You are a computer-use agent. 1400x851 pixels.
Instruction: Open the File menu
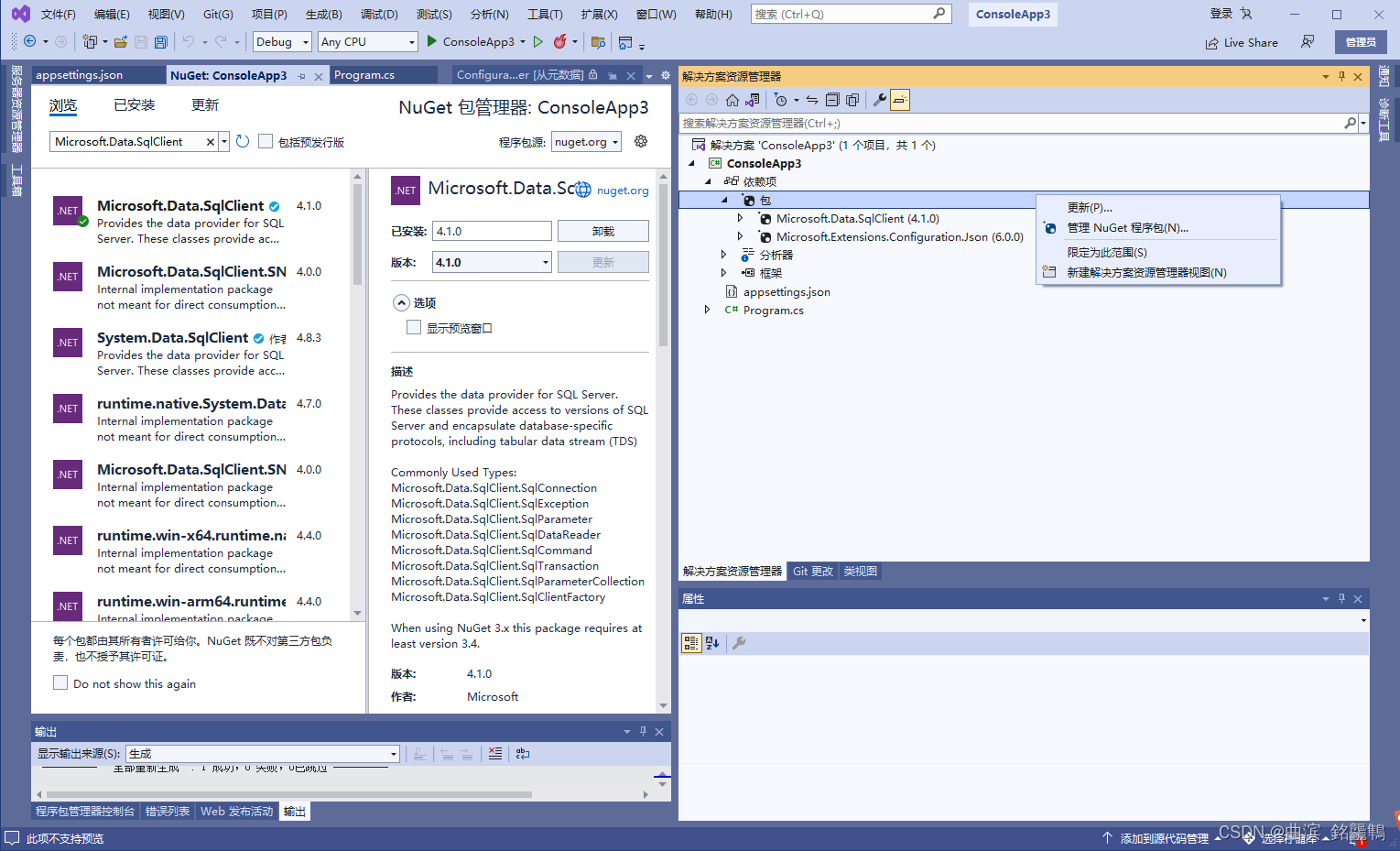pyautogui.click(x=59, y=14)
